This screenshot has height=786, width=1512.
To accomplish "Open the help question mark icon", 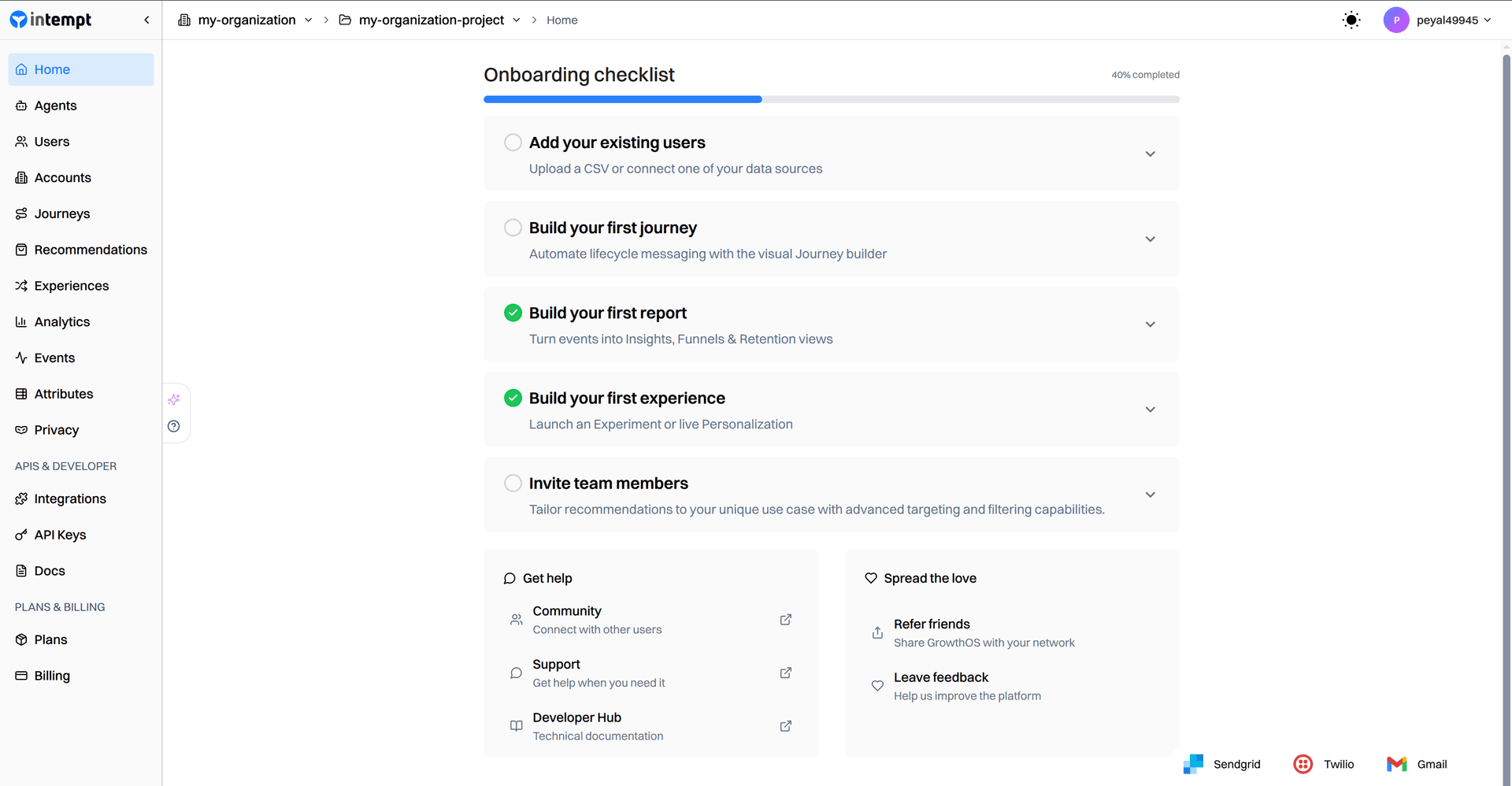I will (174, 426).
